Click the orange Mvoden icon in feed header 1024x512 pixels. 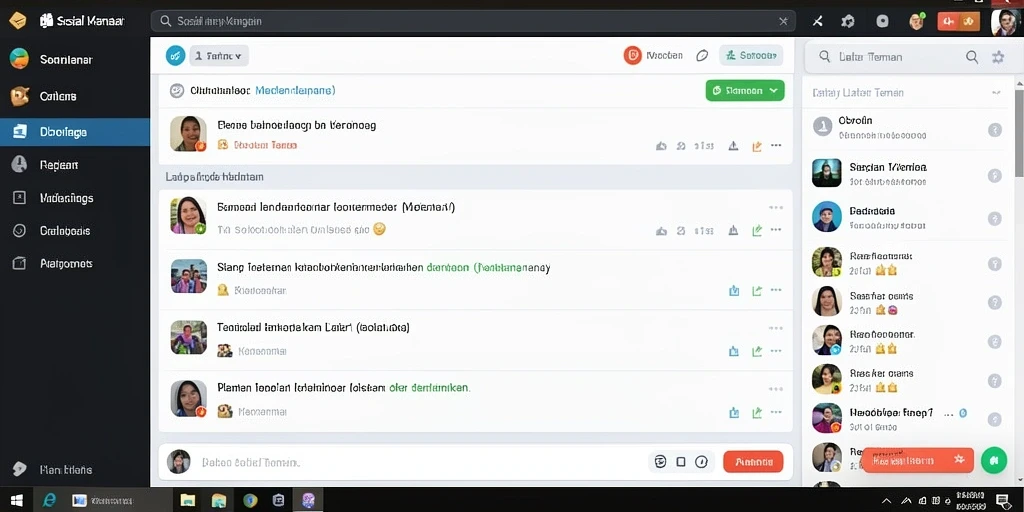click(632, 56)
